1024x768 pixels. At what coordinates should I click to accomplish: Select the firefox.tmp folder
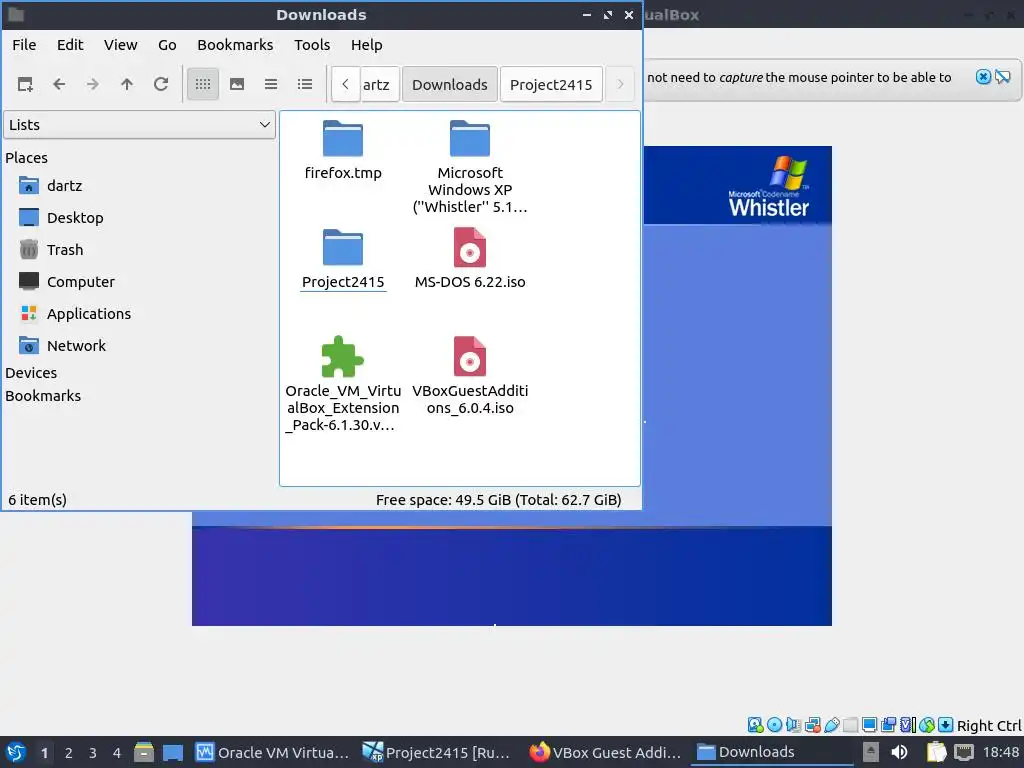pyautogui.click(x=343, y=150)
